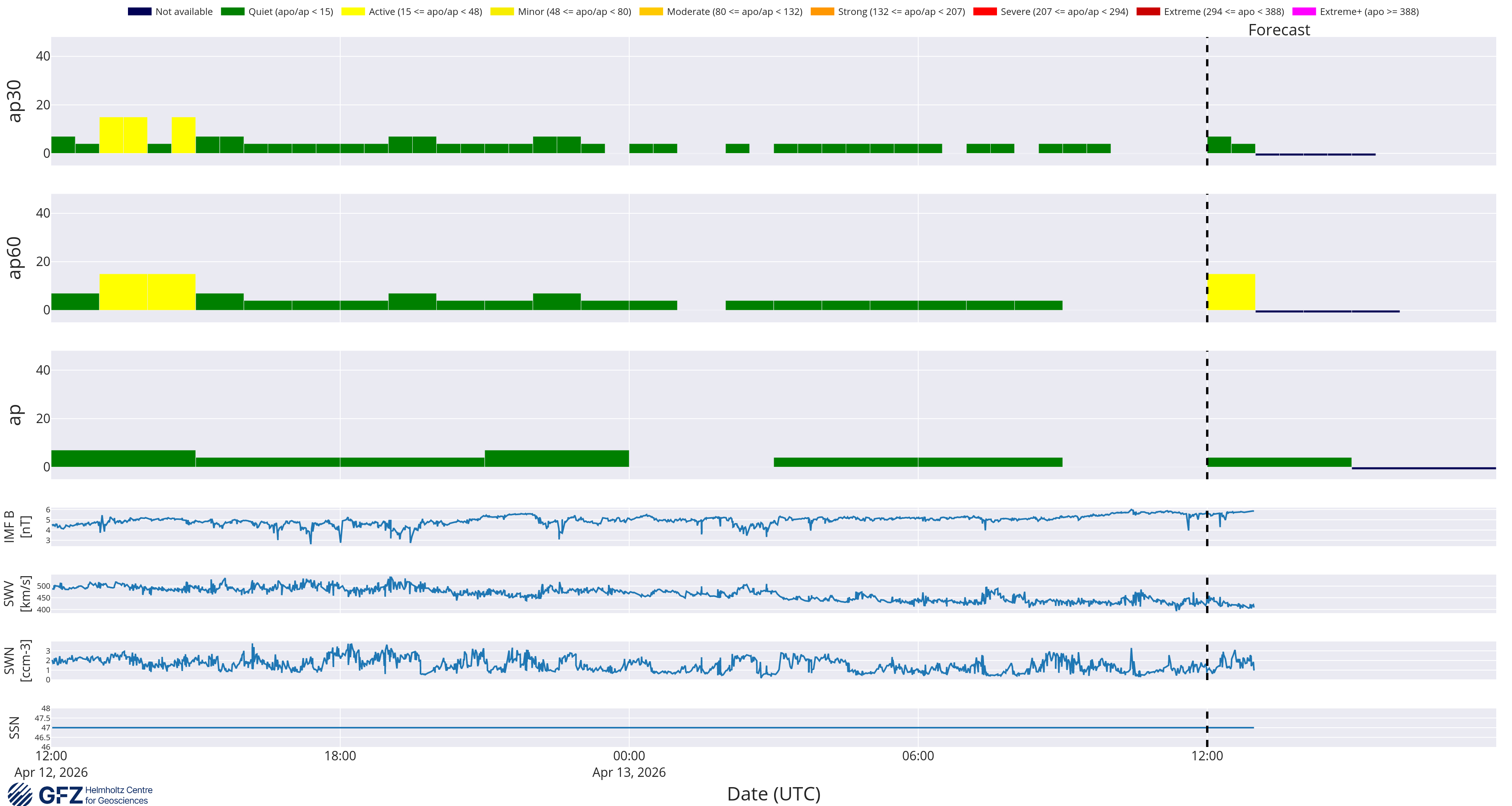Click the first yellow bar in the ap30 chart
The width and height of the screenshot is (1512, 806).
[111, 135]
